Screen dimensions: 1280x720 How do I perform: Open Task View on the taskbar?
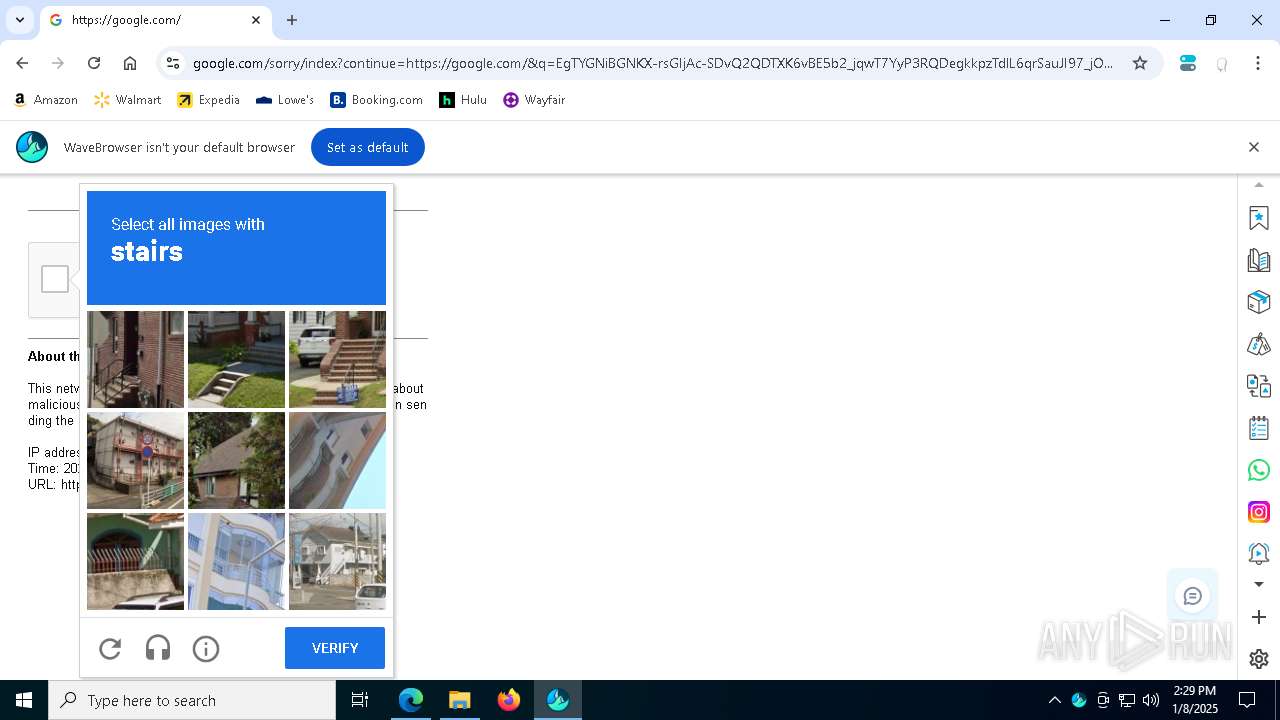click(360, 700)
